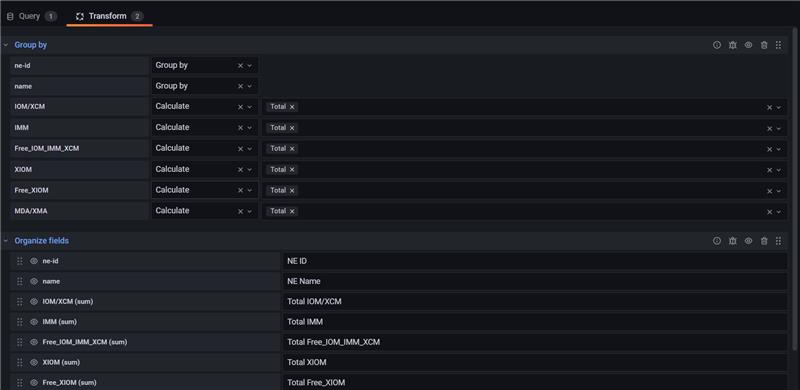Remove Total tag from IMM row
Screen dimensions: 800x390
pyautogui.click(x=292, y=128)
